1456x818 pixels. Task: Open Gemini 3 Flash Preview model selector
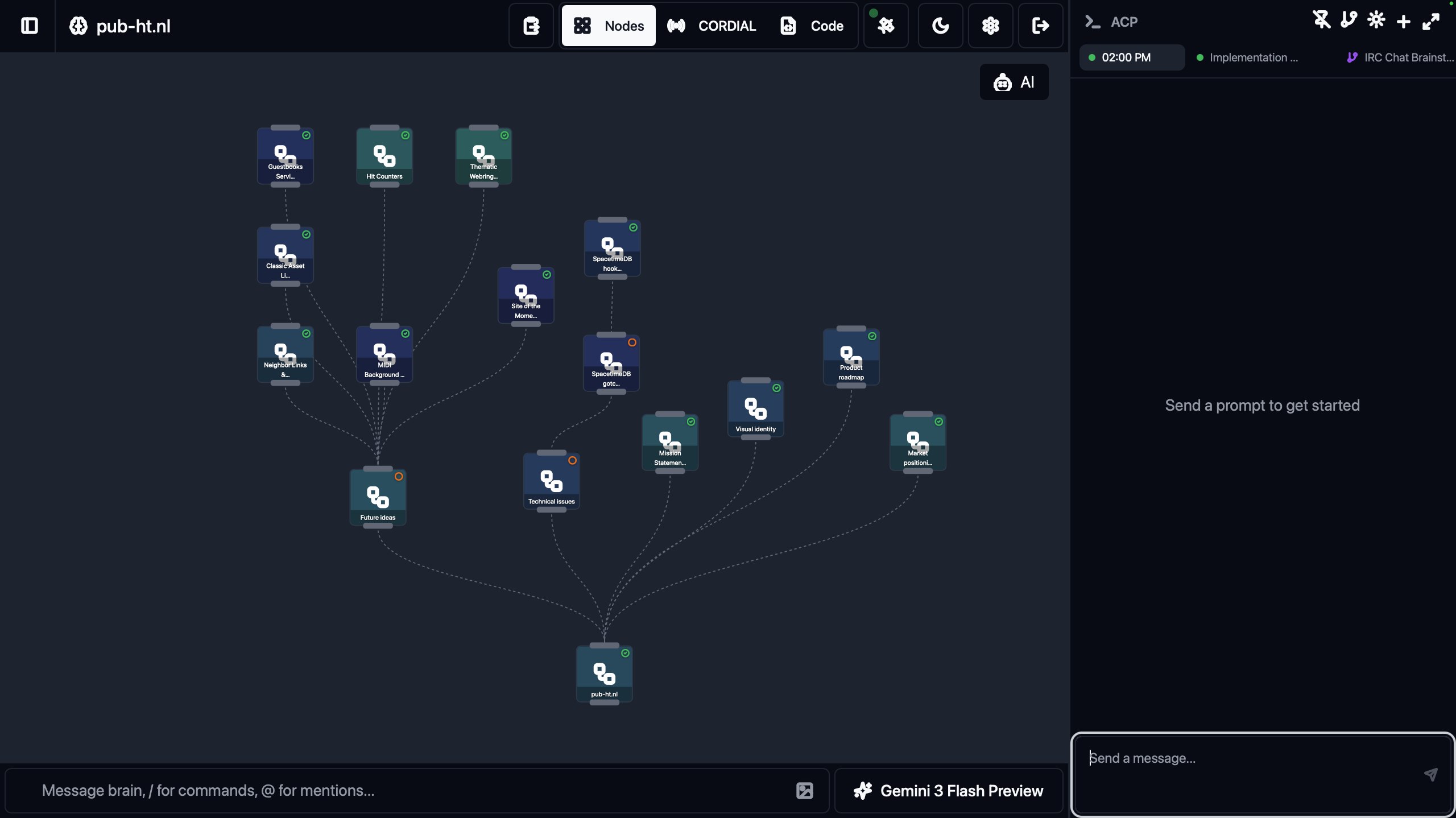coord(949,791)
